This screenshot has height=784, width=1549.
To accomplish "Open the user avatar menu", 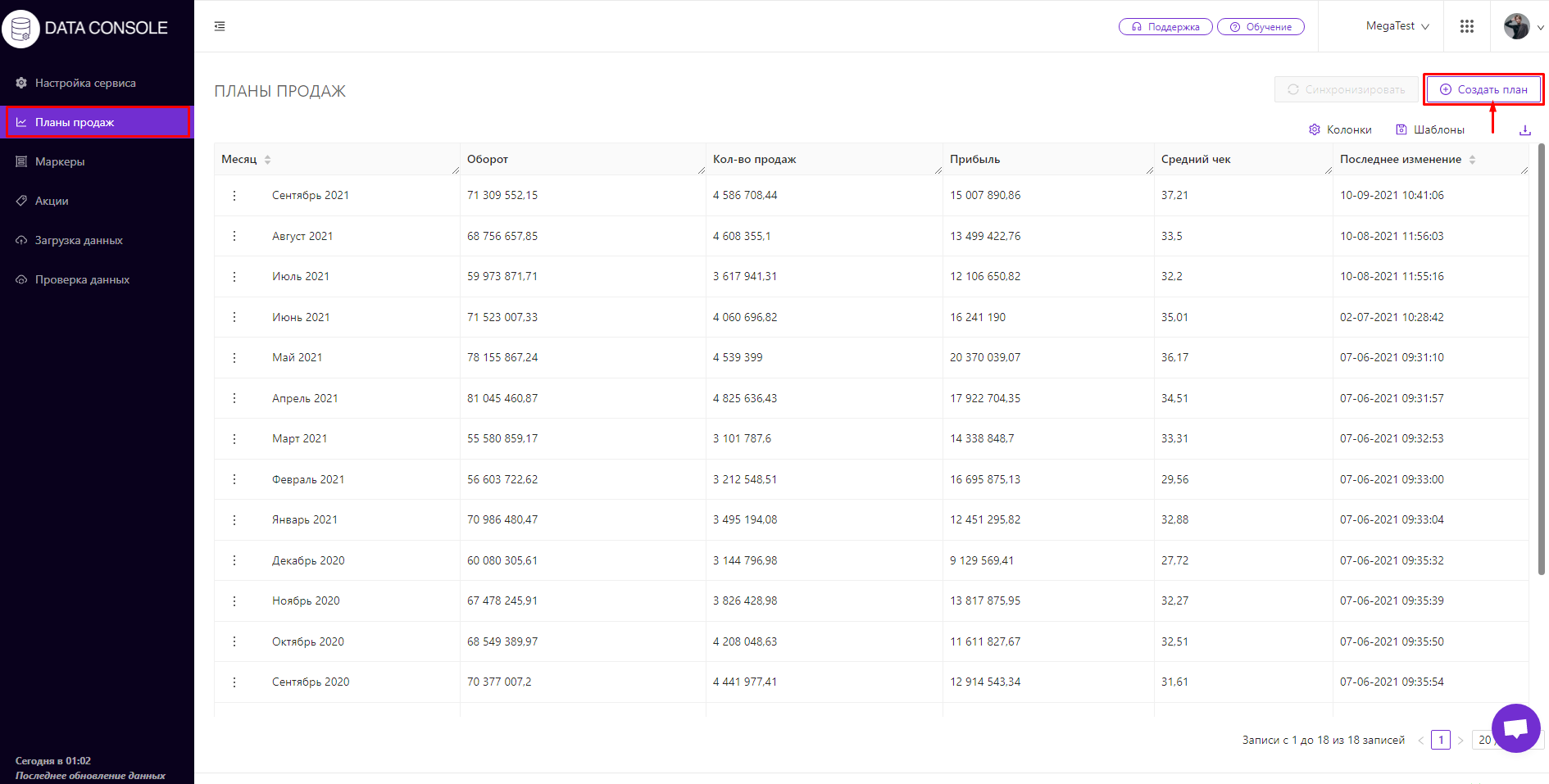I will 1517,26.
